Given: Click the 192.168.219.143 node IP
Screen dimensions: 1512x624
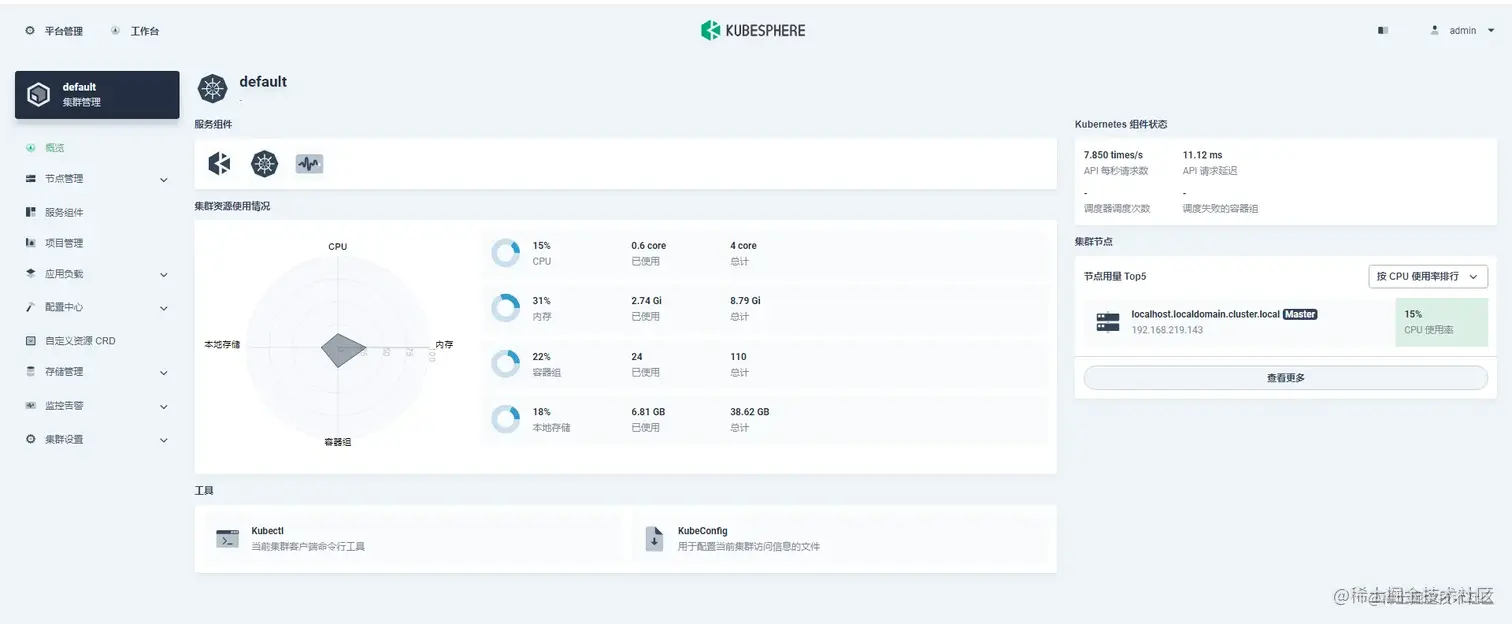Looking at the screenshot, I should click(x=1167, y=330).
